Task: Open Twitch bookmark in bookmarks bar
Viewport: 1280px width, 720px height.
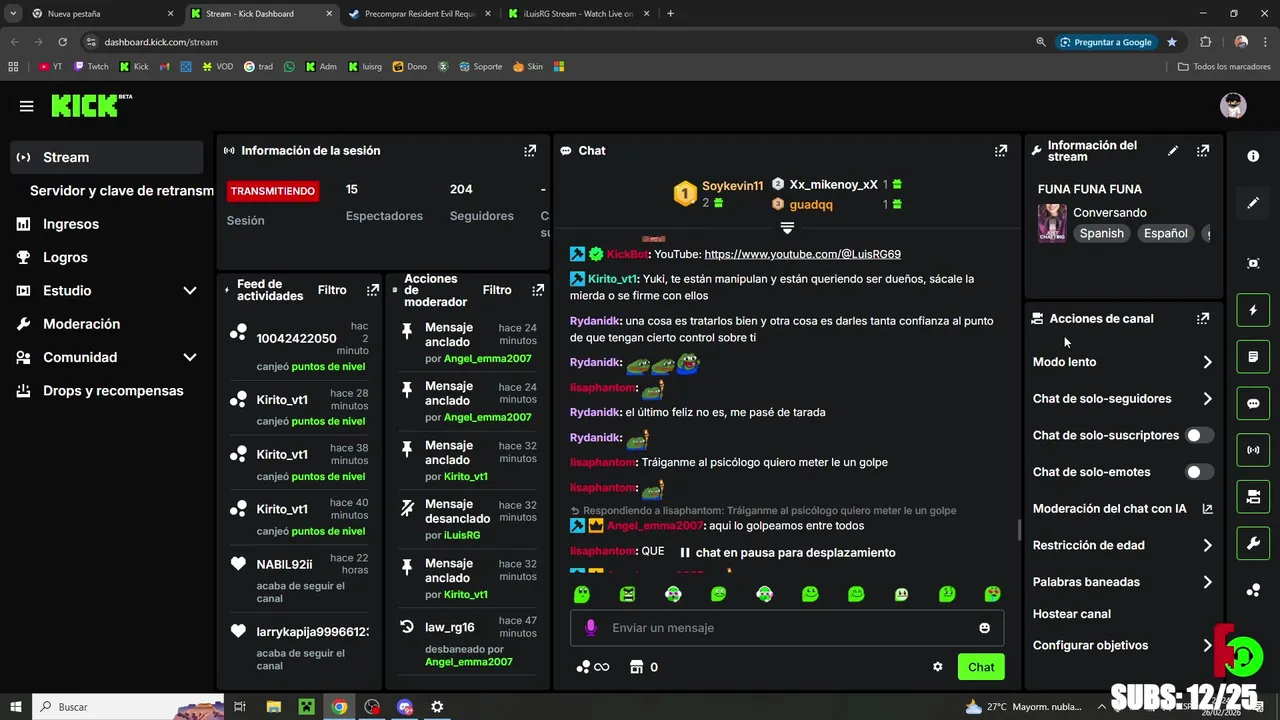Action: pos(91,67)
